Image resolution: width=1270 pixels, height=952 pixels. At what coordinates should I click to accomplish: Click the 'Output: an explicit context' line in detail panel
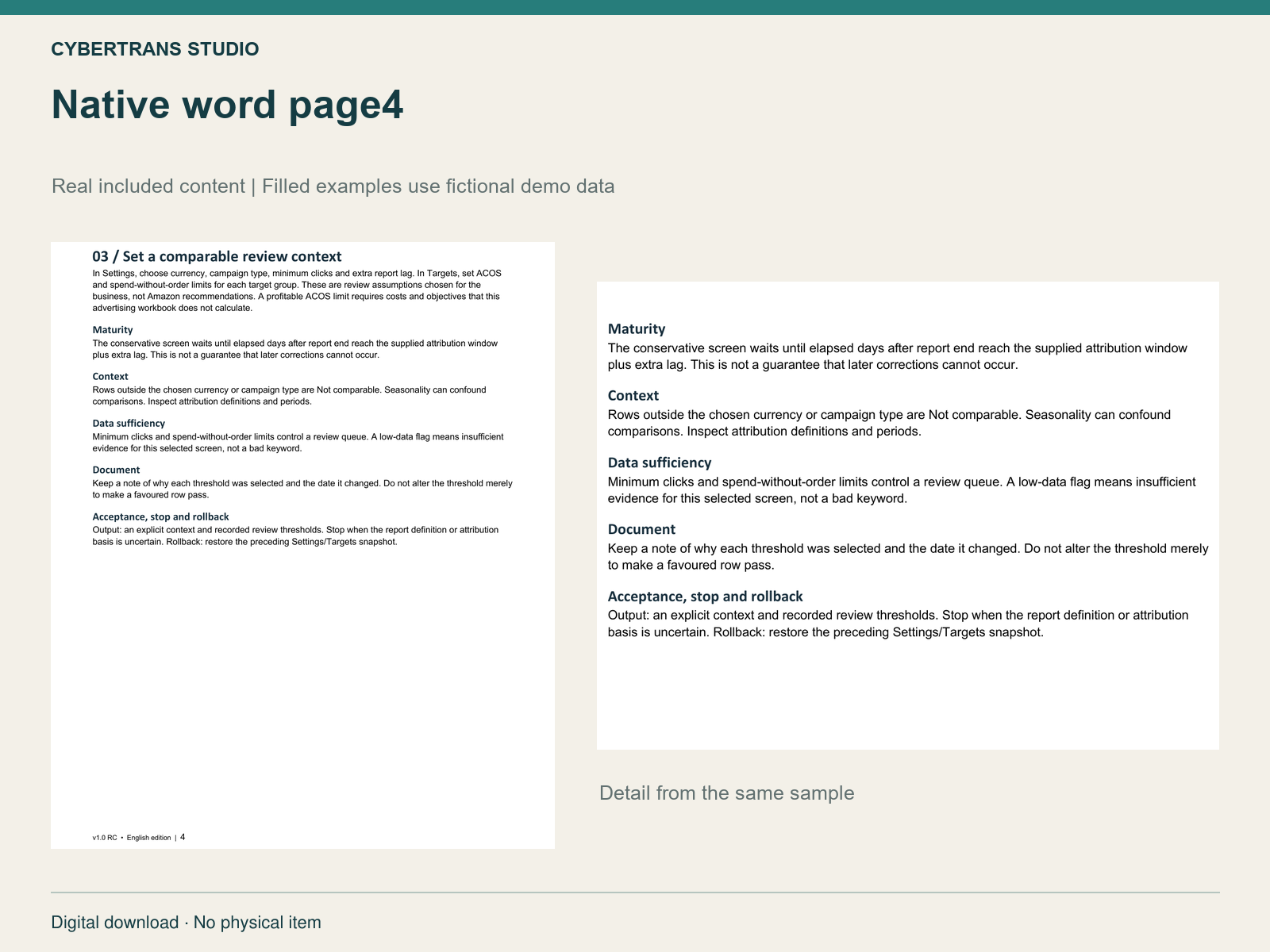(x=899, y=616)
